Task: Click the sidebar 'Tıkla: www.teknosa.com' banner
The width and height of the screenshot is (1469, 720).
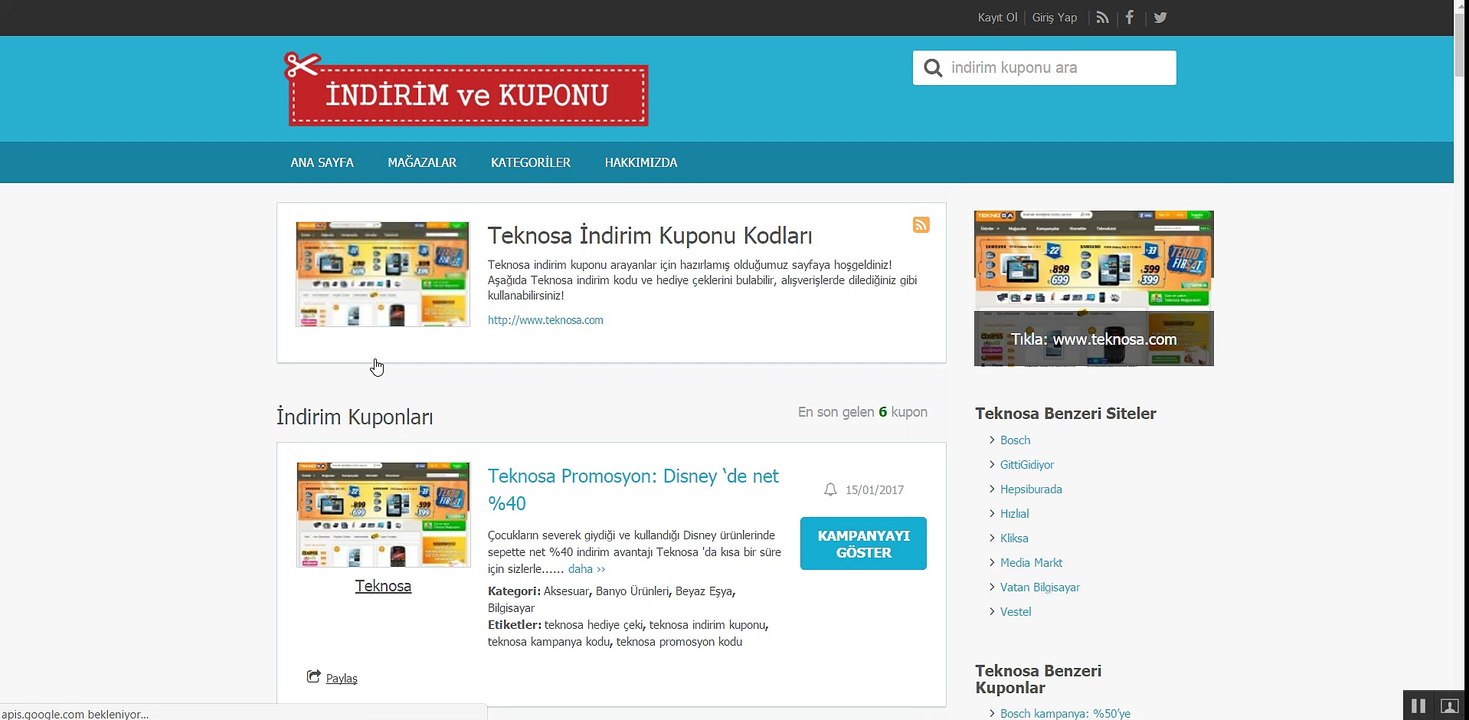Action: (1094, 288)
